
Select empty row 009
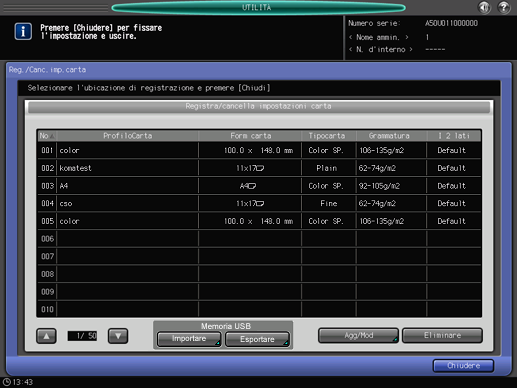pyautogui.click(x=259, y=292)
